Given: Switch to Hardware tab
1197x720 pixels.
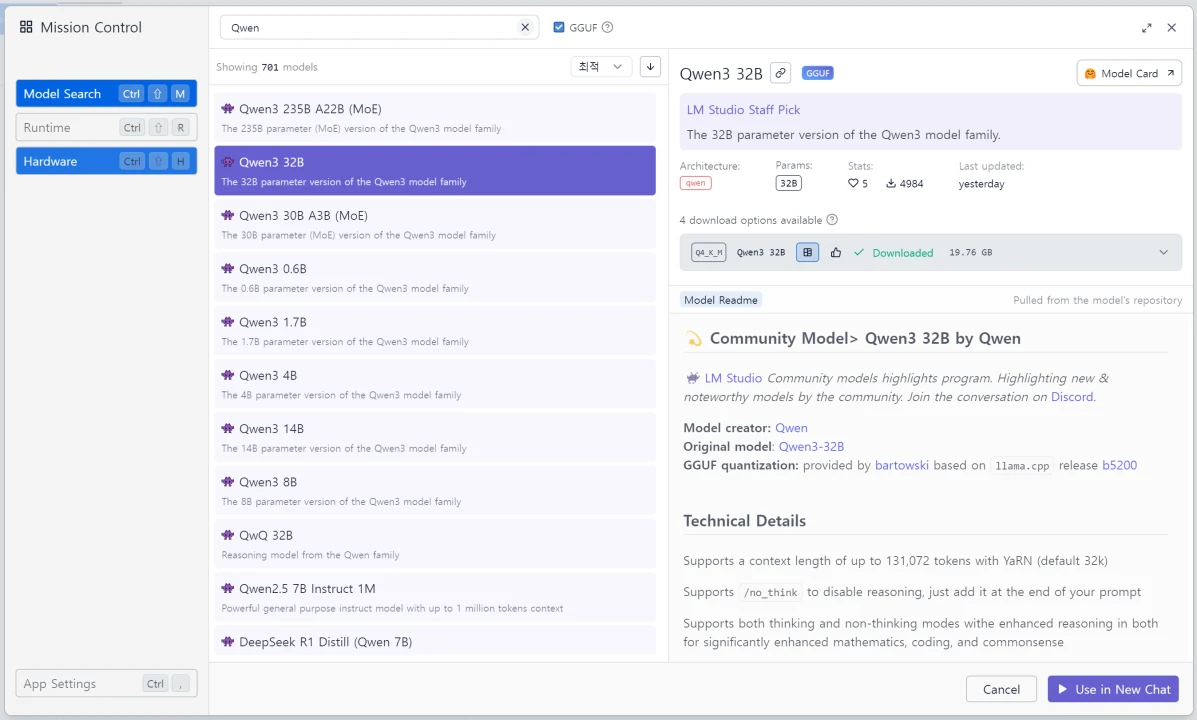Looking at the screenshot, I should point(106,161).
